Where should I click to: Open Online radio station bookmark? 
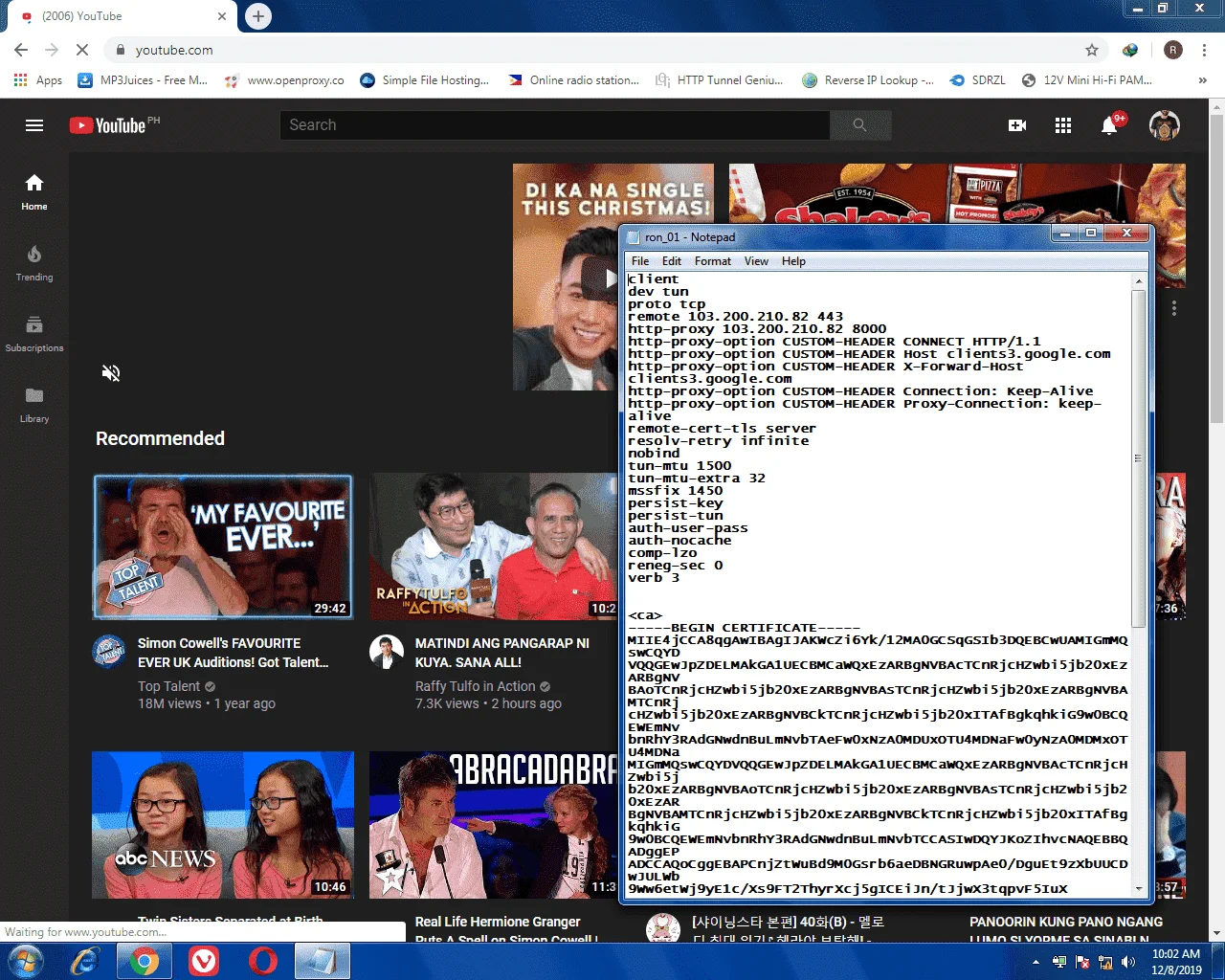(574, 80)
